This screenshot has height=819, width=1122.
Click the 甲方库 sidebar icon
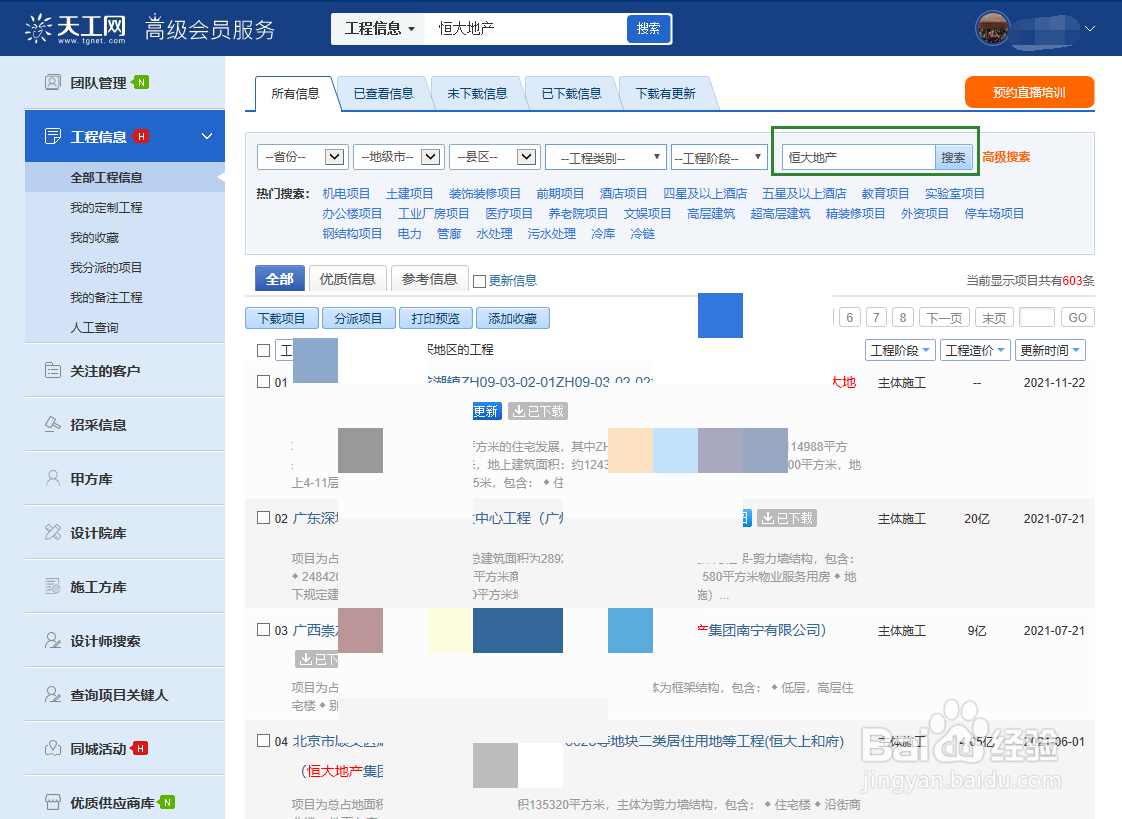pyautogui.click(x=52, y=479)
